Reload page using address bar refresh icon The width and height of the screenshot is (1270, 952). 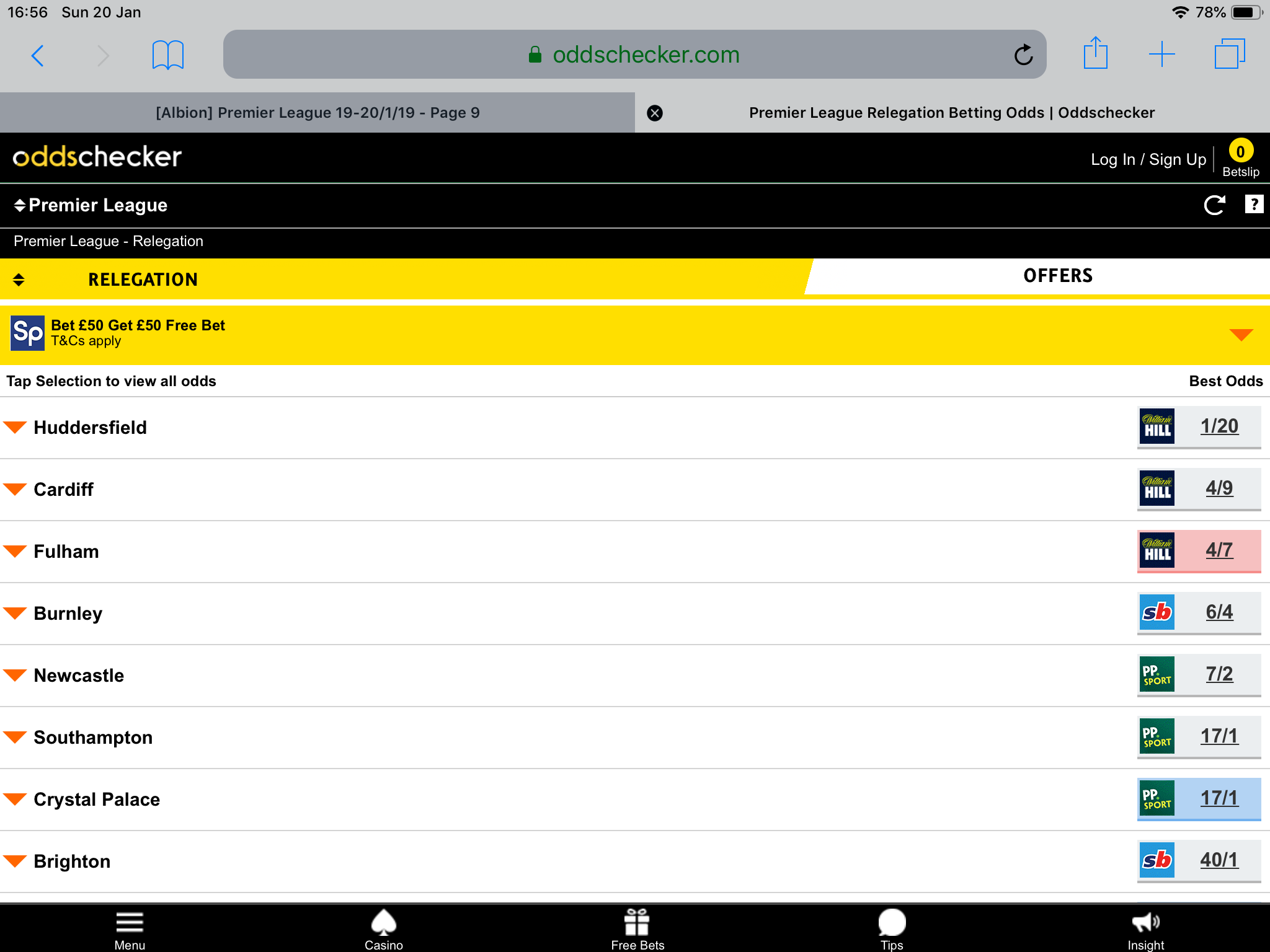coord(1024,55)
